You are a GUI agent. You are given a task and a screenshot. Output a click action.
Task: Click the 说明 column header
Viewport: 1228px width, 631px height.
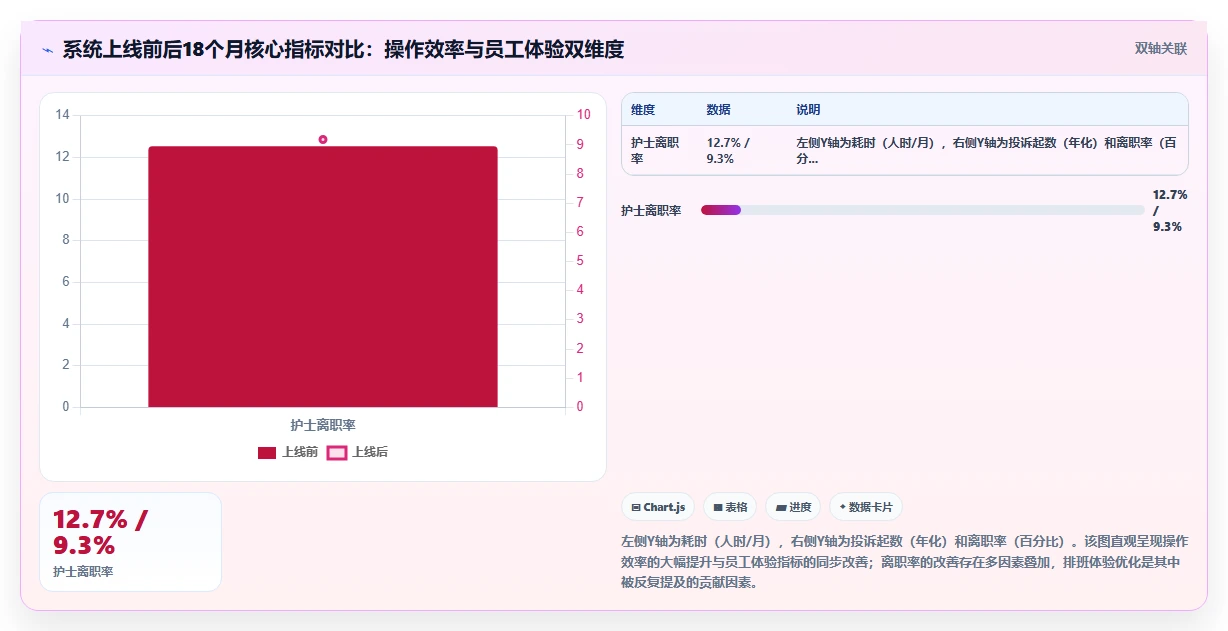click(x=808, y=110)
